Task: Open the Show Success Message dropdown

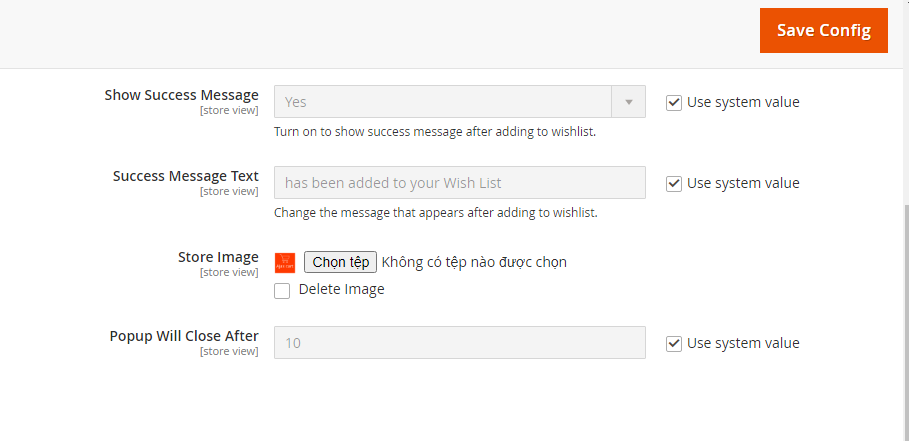Action: (x=443, y=102)
